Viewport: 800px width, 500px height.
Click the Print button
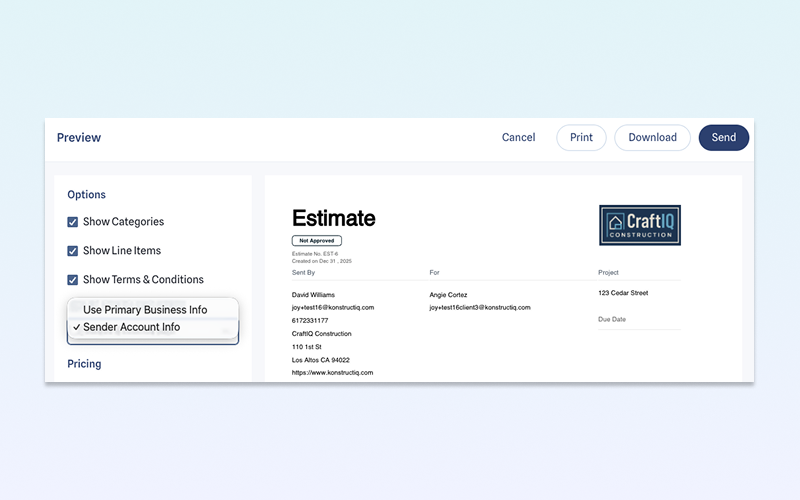coord(581,138)
